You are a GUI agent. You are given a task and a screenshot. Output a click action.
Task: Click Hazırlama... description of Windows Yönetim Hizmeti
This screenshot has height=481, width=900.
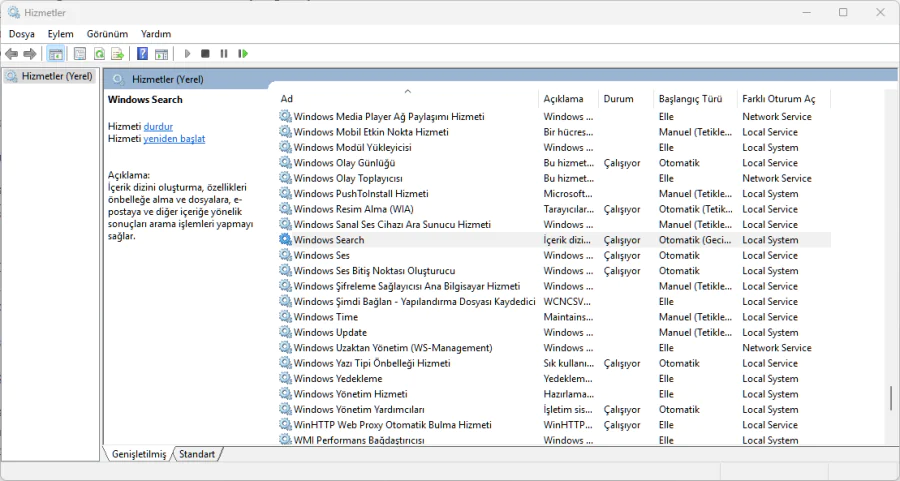(568, 394)
